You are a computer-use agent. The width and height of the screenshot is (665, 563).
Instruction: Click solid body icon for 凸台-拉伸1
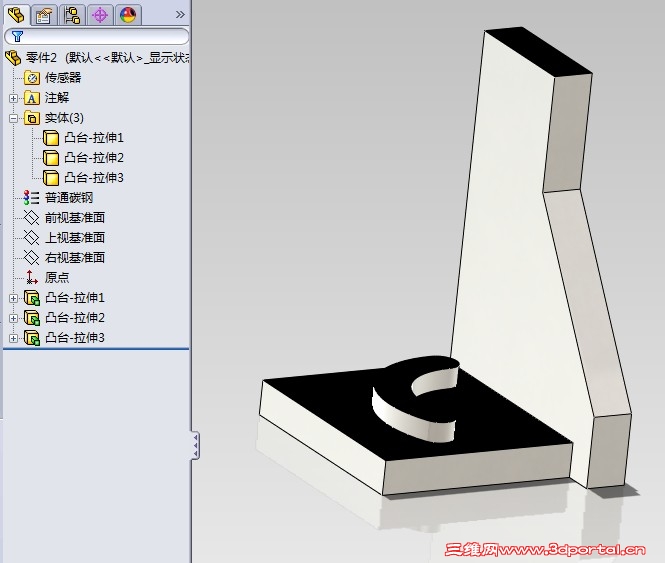[51, 138]
